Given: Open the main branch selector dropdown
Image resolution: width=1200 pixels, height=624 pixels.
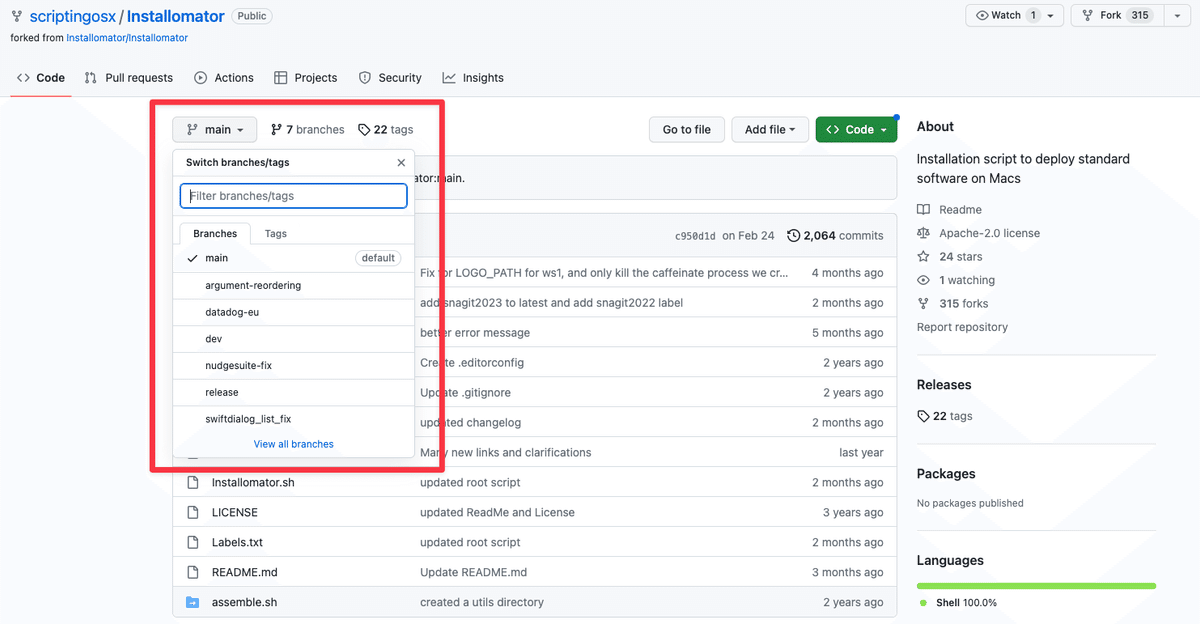Looking at the screenshot, I should [x=214, y=130].
